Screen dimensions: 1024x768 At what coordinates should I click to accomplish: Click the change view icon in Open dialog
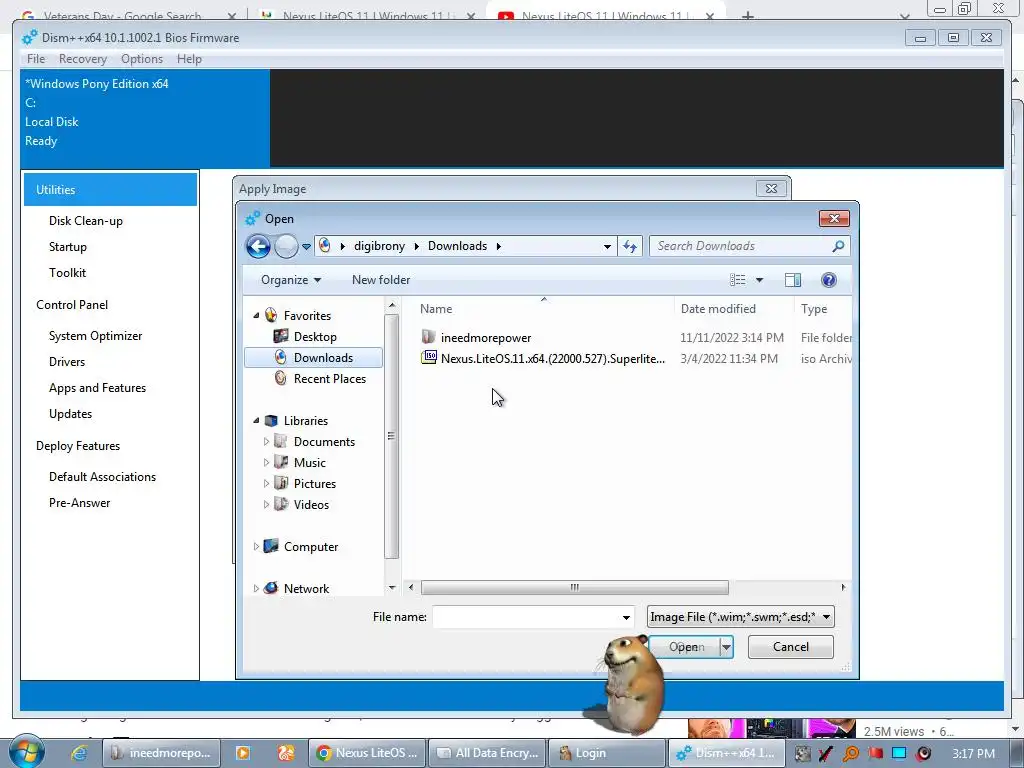pyautogui.click(x=738, y=280)
